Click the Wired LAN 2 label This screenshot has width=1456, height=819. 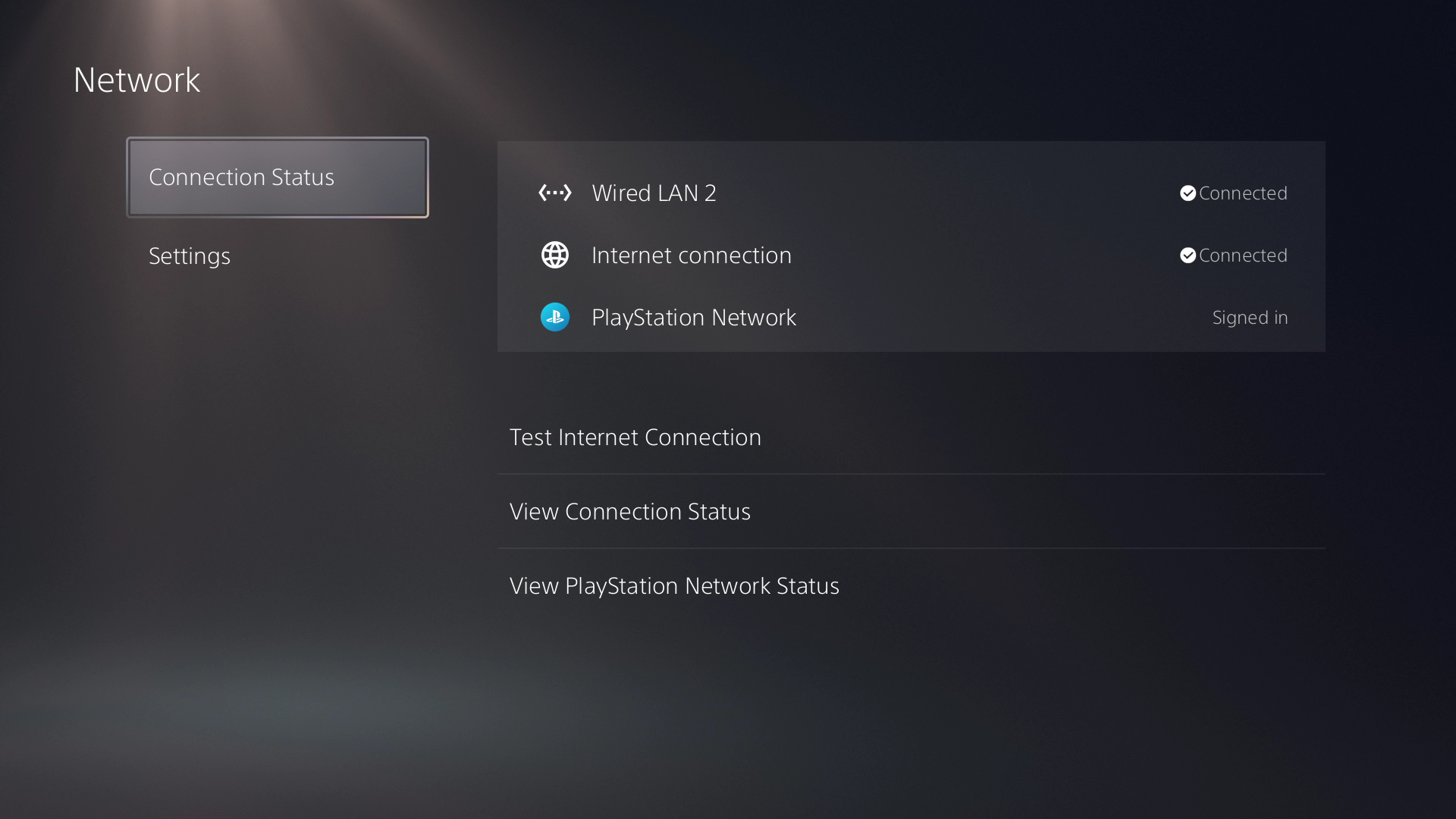pos(654,193)
